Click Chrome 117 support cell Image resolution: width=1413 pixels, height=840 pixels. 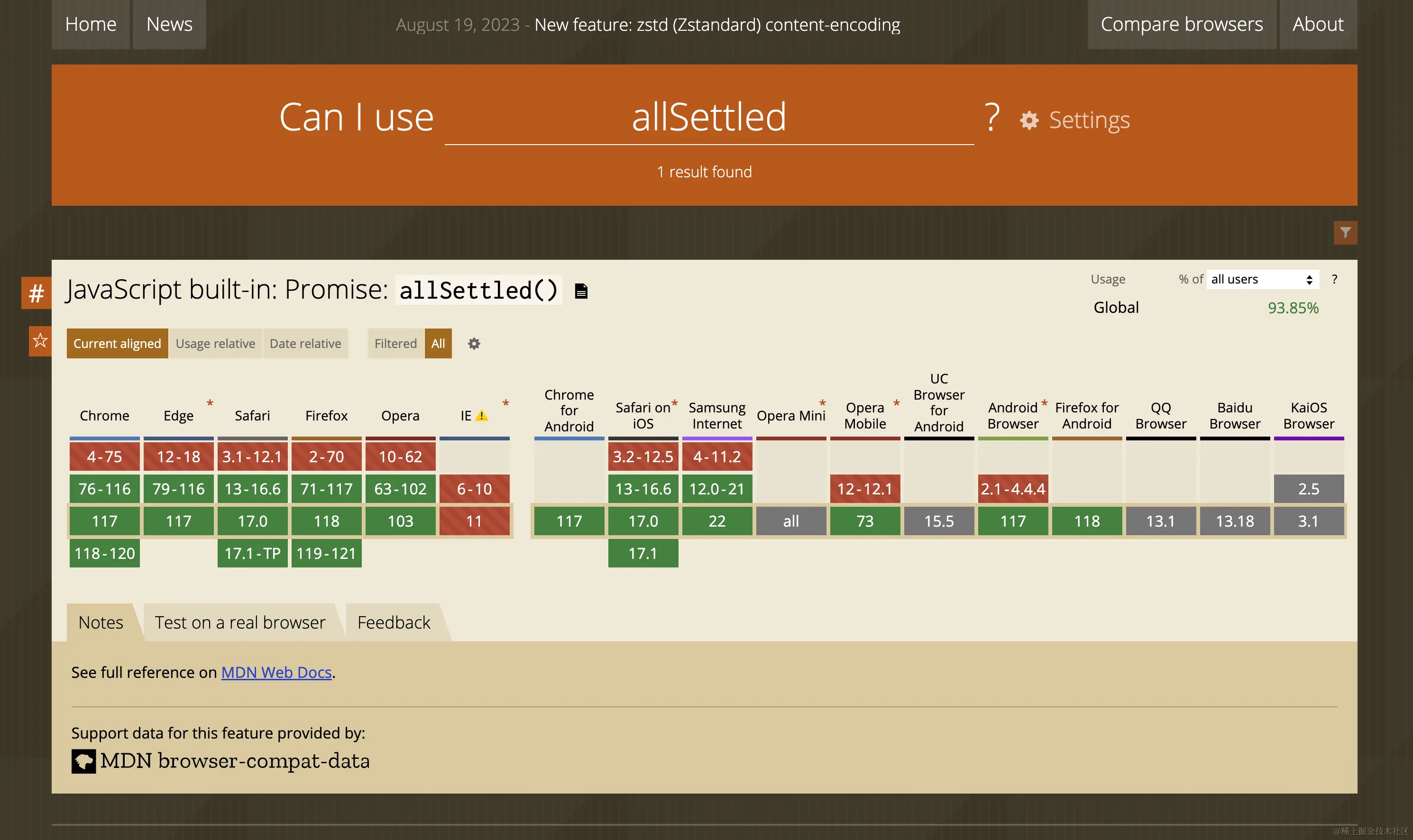pos(105,521)
